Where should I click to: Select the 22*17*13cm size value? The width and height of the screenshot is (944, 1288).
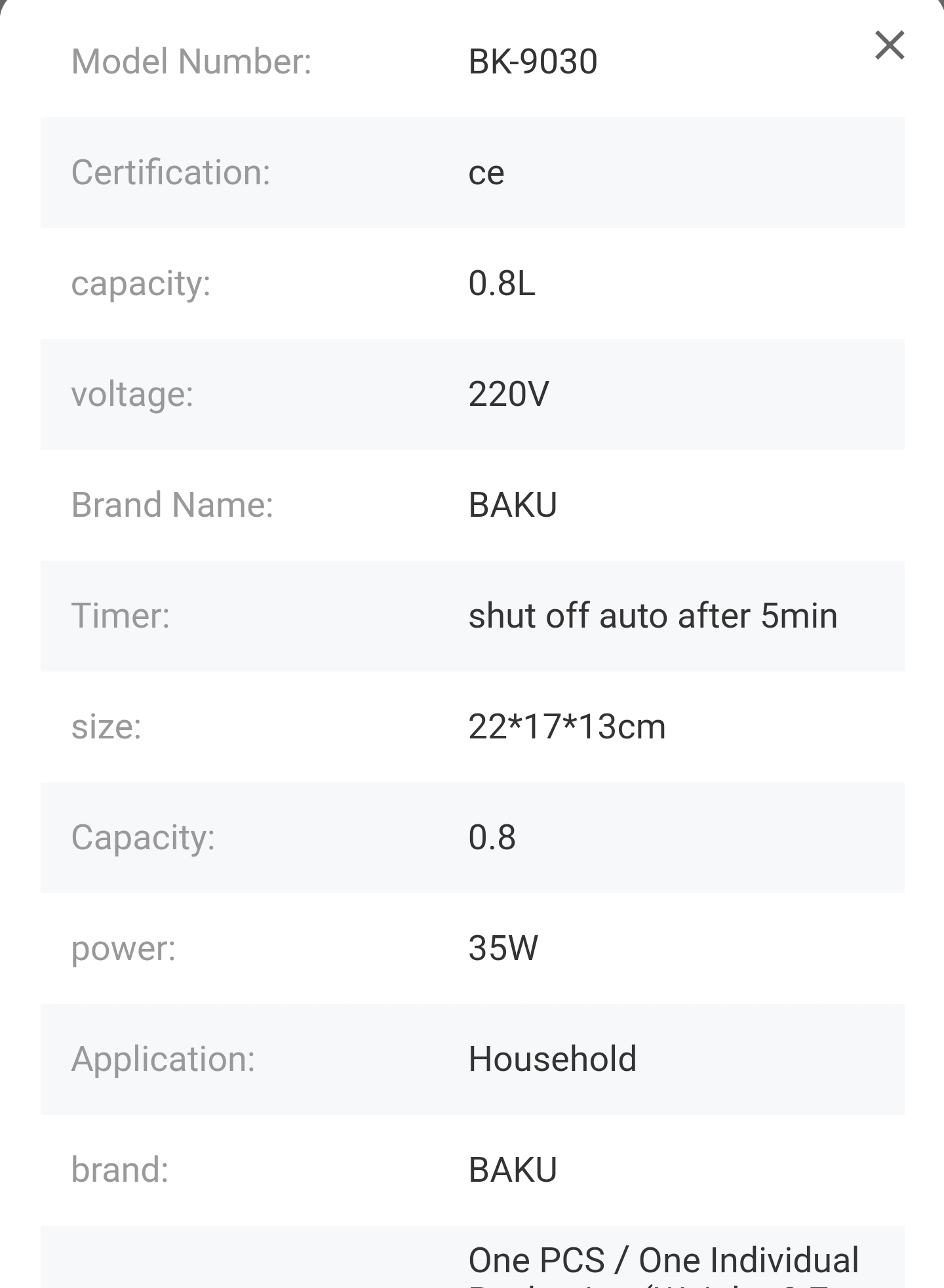click(x=566, y=727)
